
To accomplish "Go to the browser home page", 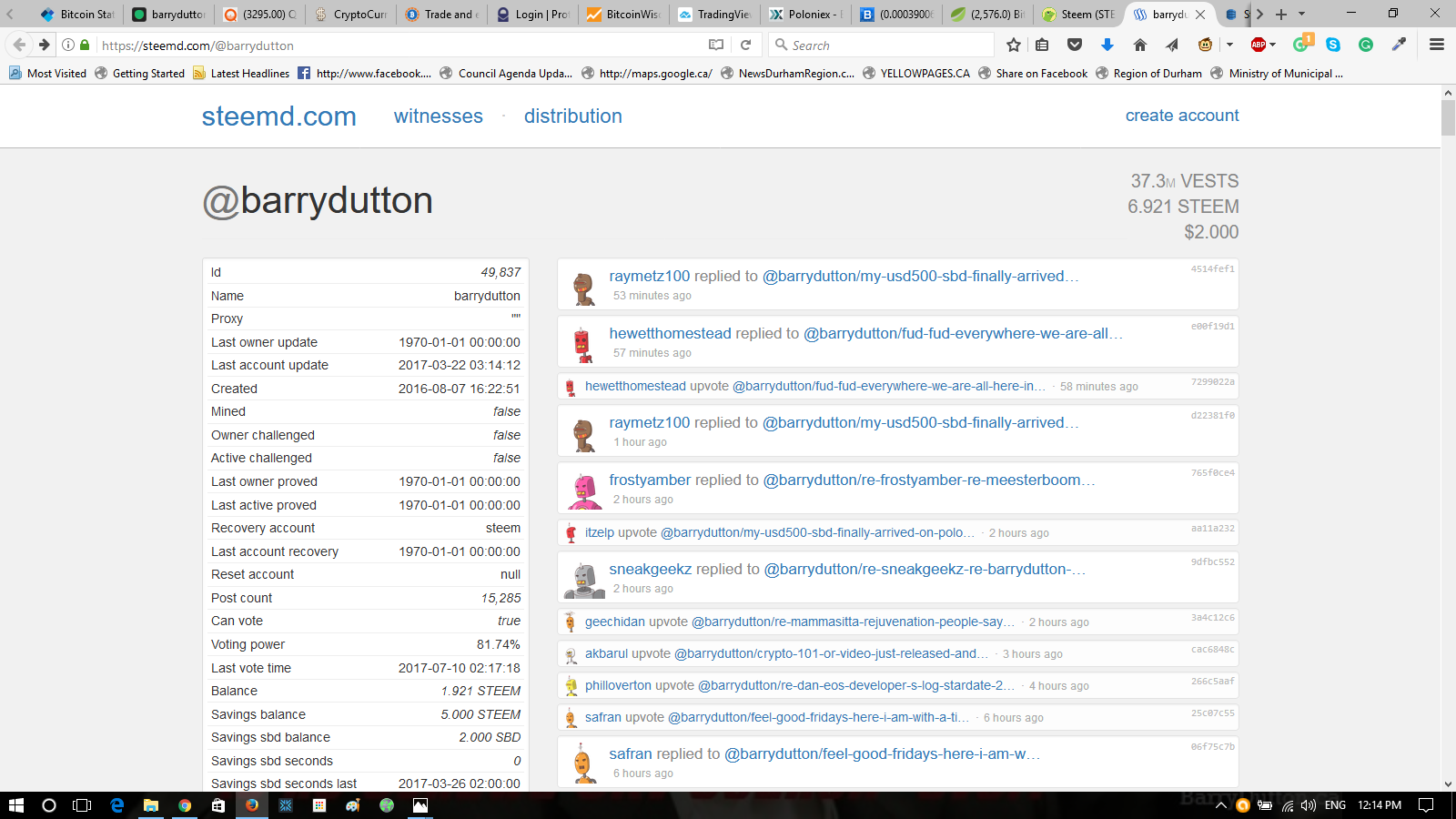I will (x=1140, y=45).
